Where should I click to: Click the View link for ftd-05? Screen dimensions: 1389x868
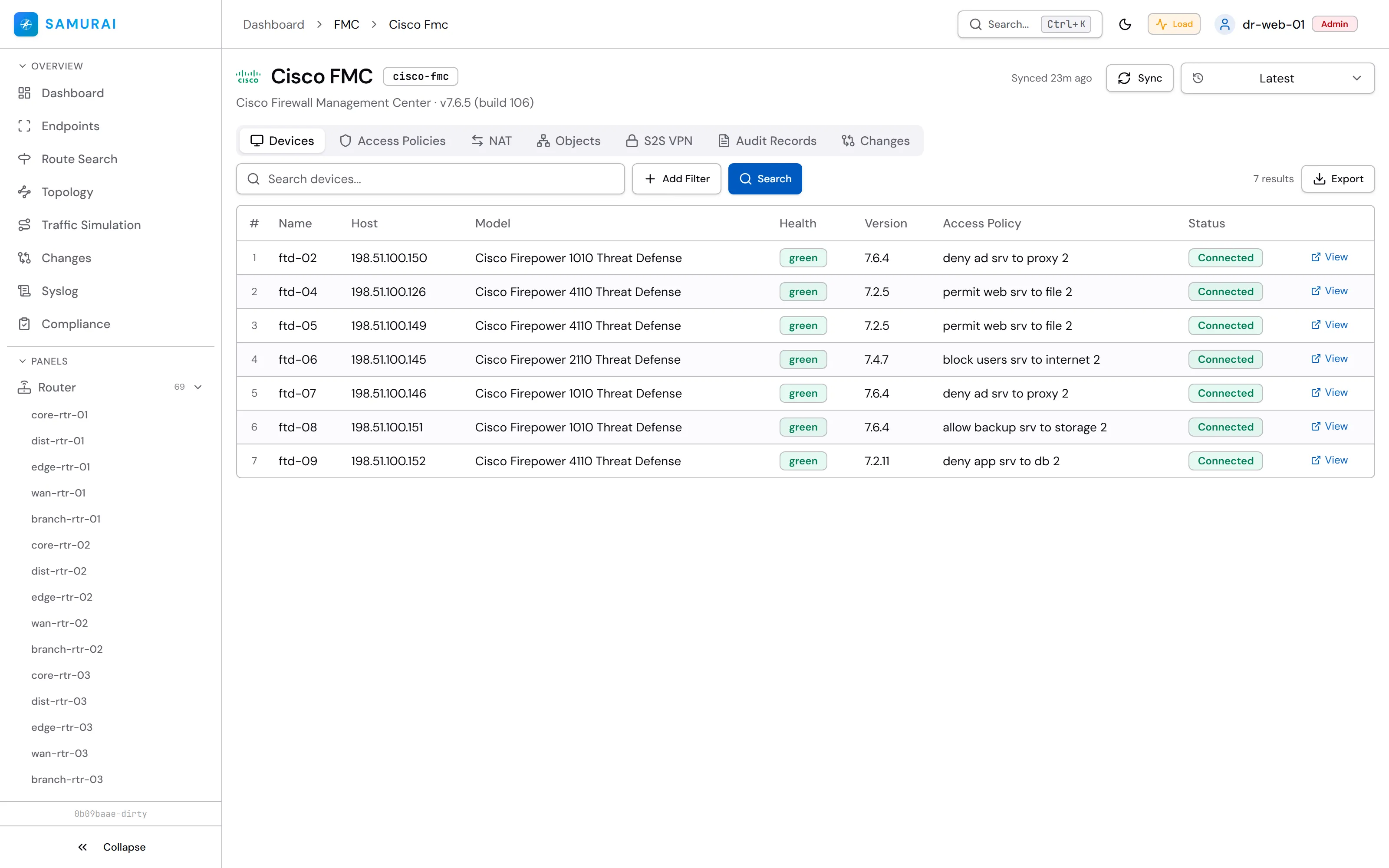[x=1329, y=325]
